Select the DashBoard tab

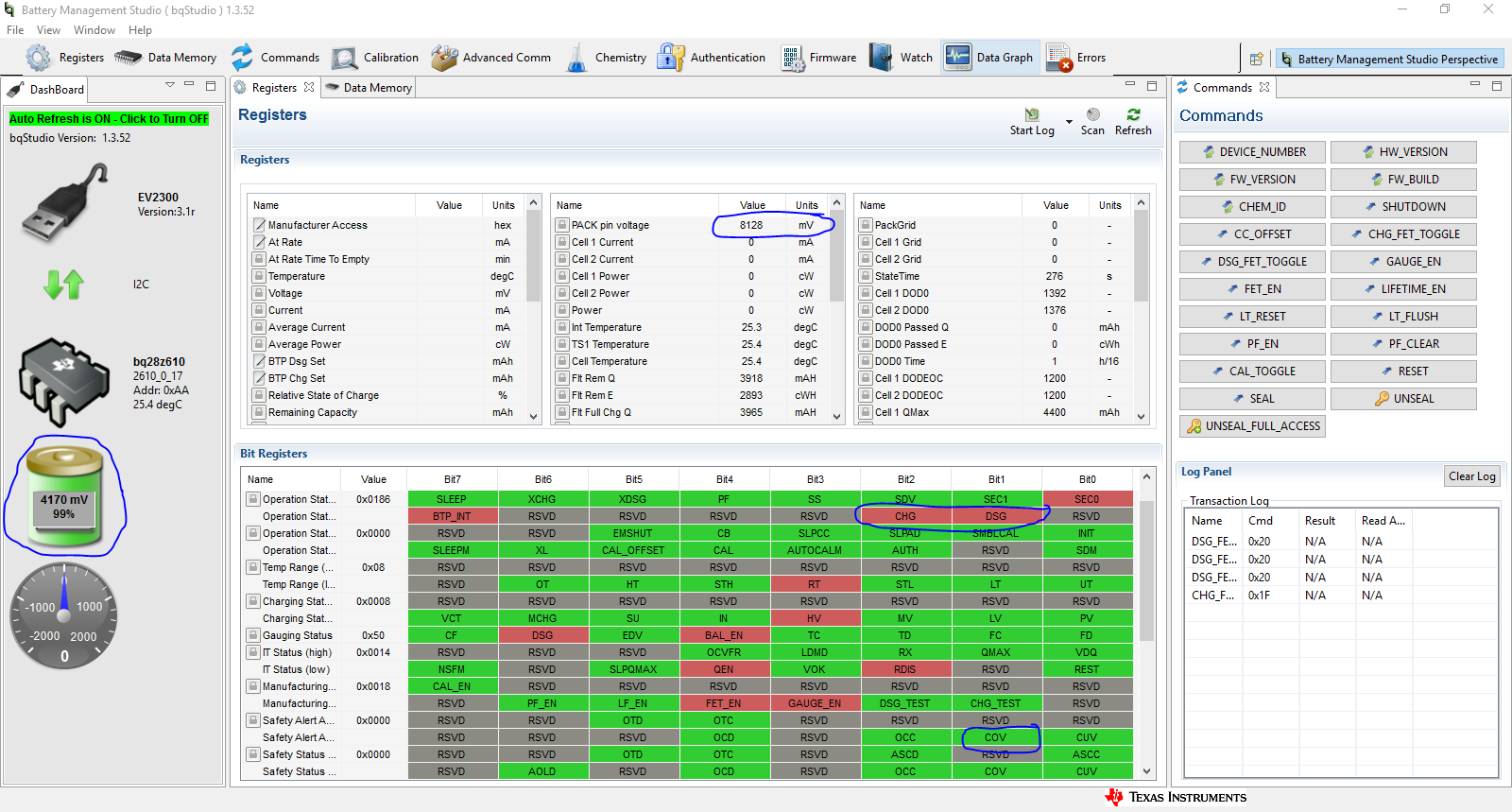[47, 90]
